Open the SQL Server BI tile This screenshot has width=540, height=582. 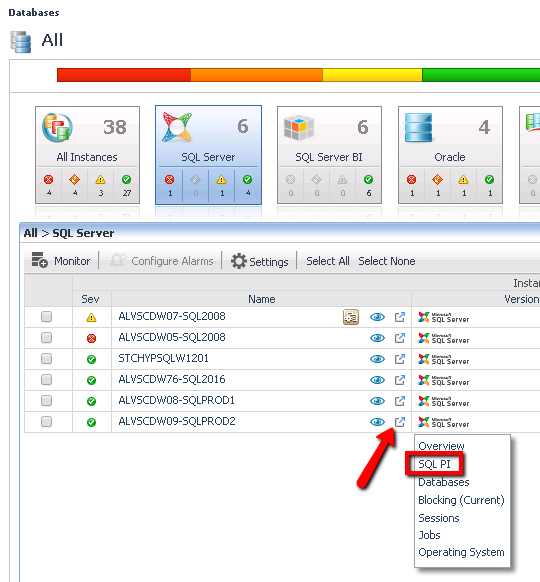click(329, 155)
